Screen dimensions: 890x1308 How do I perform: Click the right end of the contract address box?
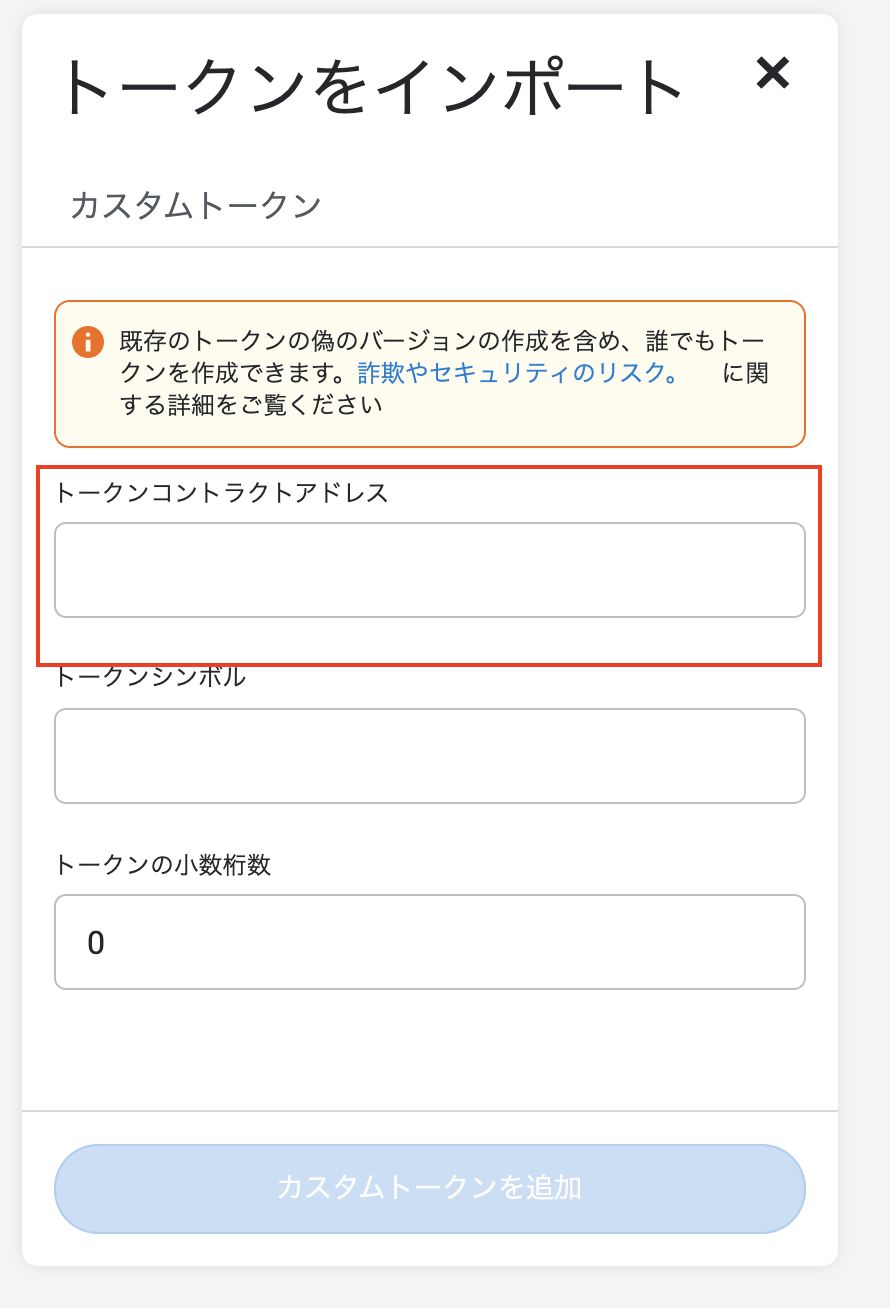(x=780, y=570)
